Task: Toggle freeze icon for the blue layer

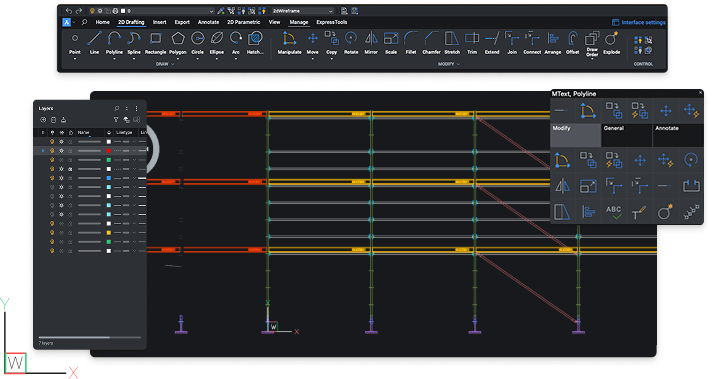Action: [61, 178]
